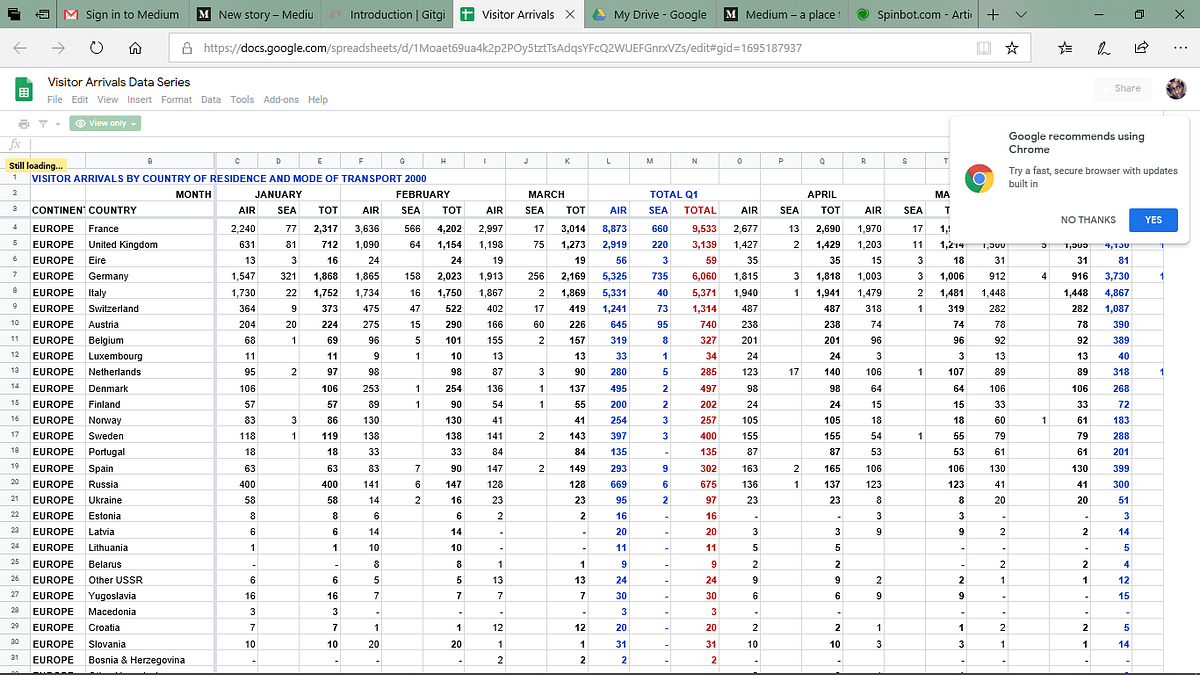1200x675 pixels.
Task: Open the Edge tab actions chevron
Action: (1019, 15)
